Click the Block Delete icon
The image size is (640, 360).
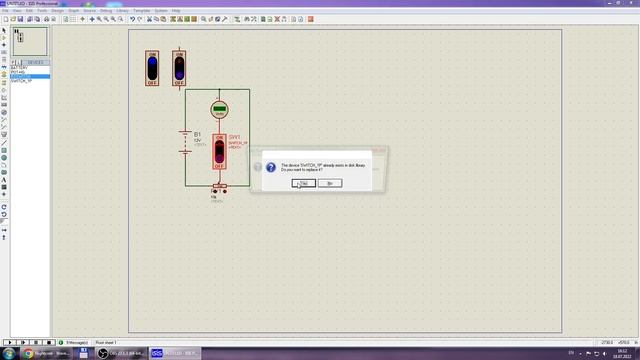[194, 19]
